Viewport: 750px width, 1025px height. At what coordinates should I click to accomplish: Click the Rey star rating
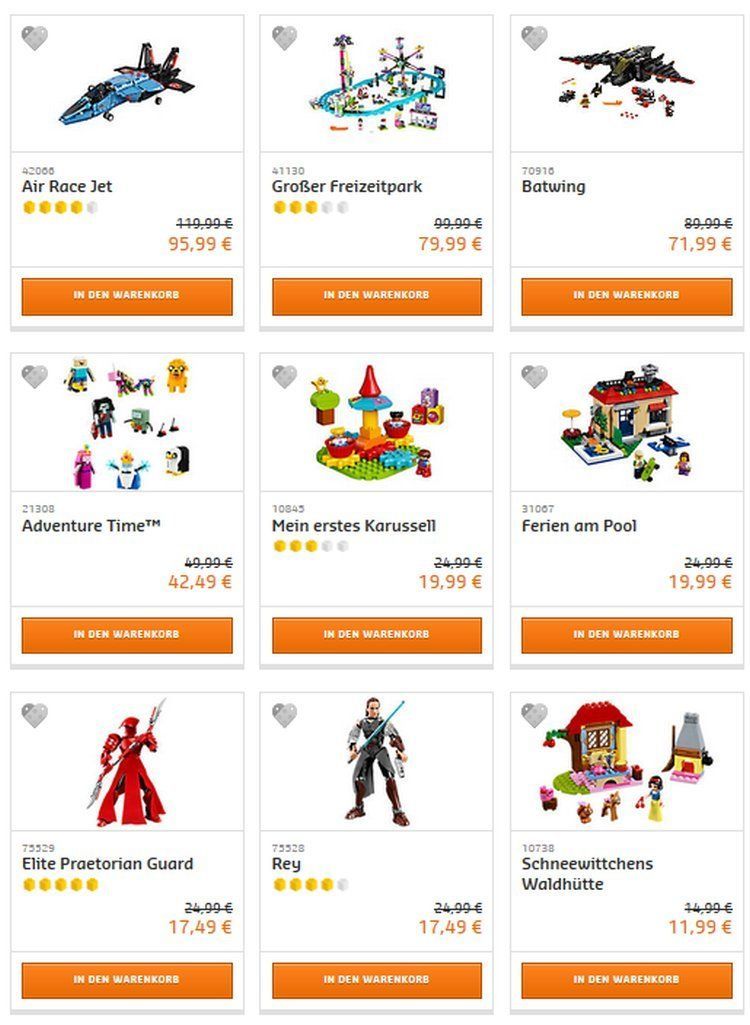coord(310,885)
